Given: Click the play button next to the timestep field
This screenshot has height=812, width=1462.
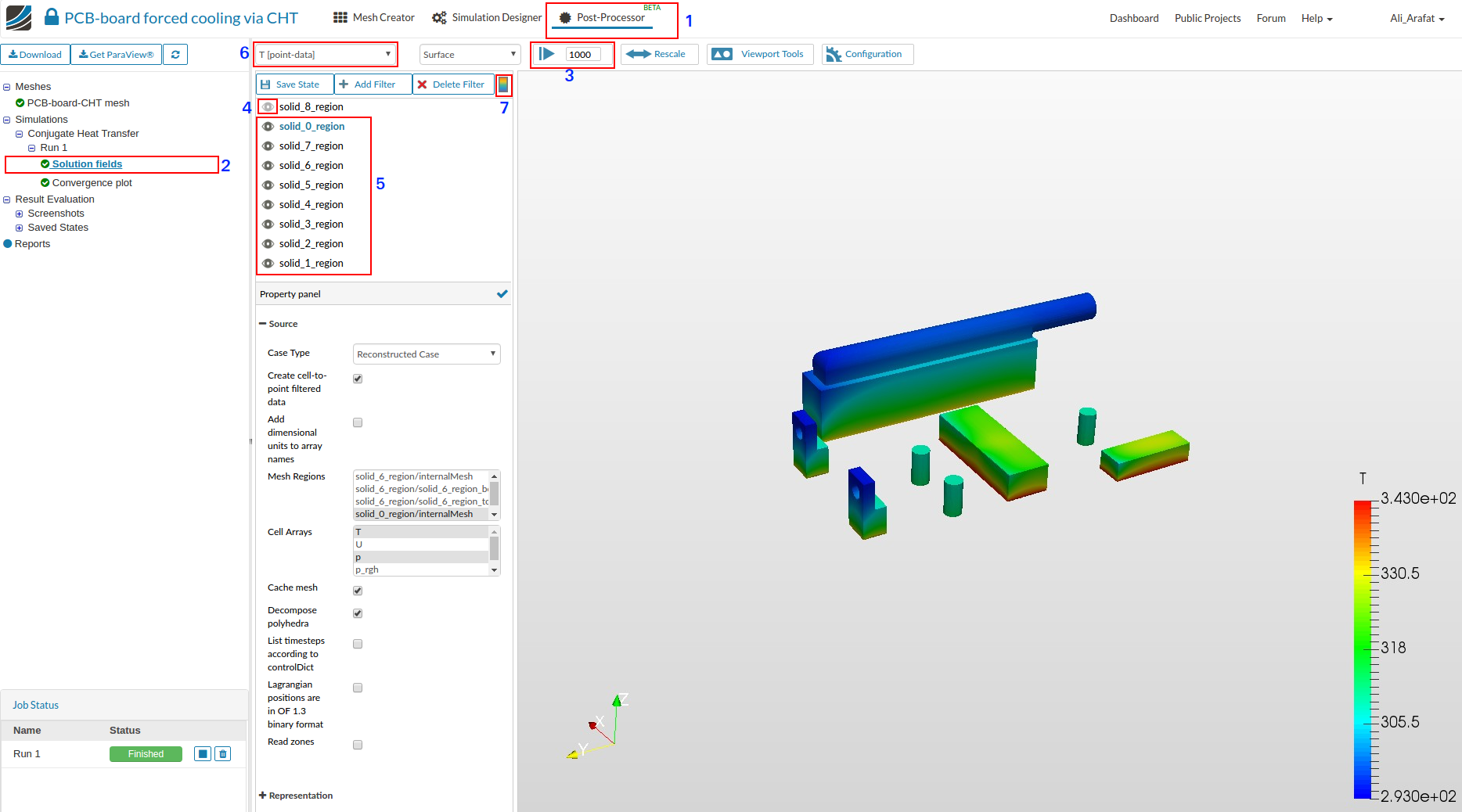Looking at the screenshot, I should click(x=547, y=54).
